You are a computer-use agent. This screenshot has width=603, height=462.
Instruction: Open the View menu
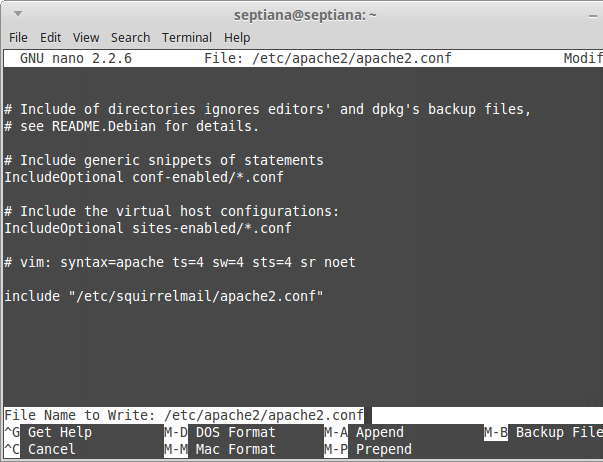click(x=86, y=37)
